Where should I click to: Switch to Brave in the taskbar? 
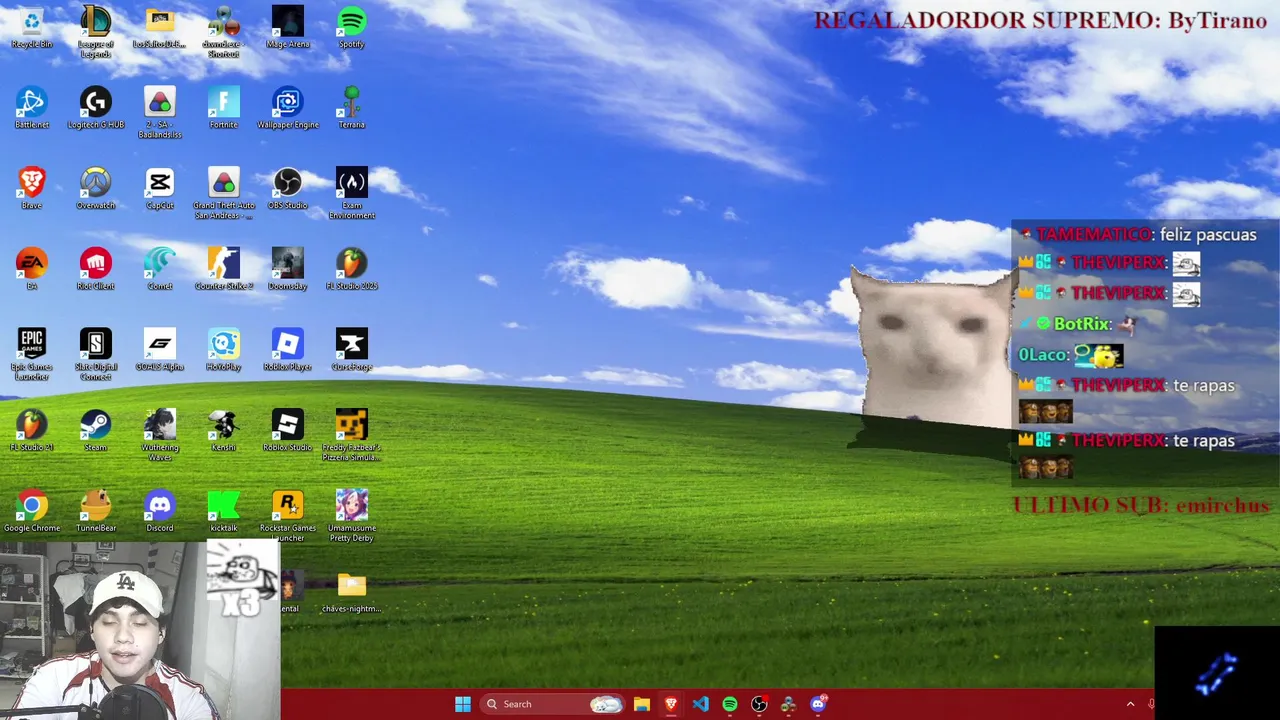671,704
